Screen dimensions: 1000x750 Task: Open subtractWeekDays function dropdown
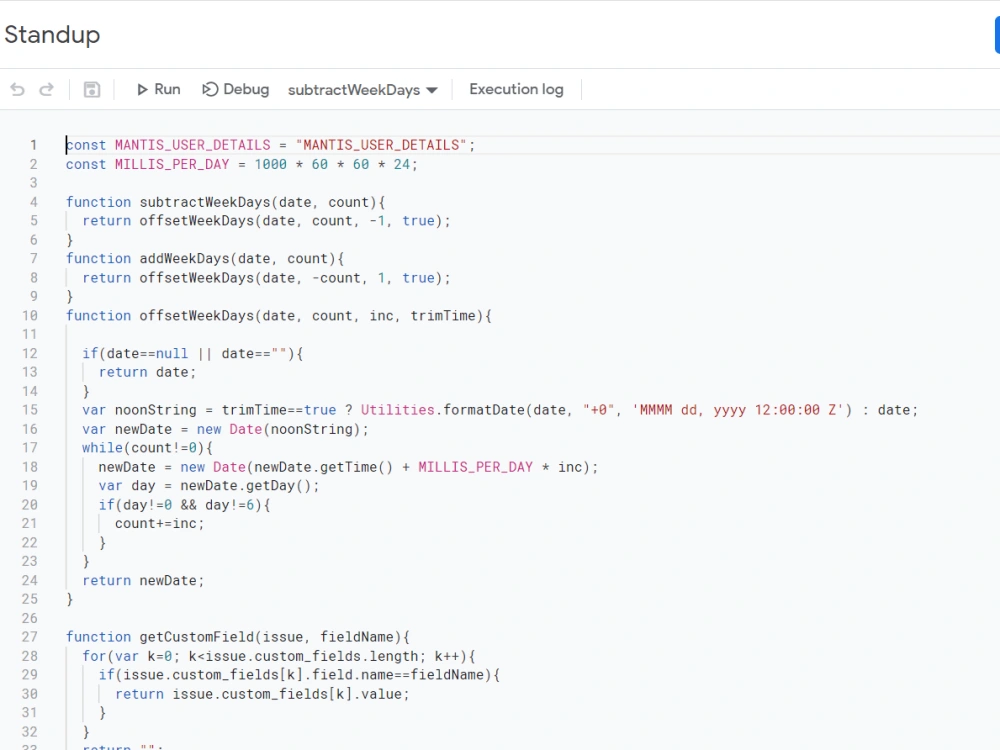[x=362, y=90]
